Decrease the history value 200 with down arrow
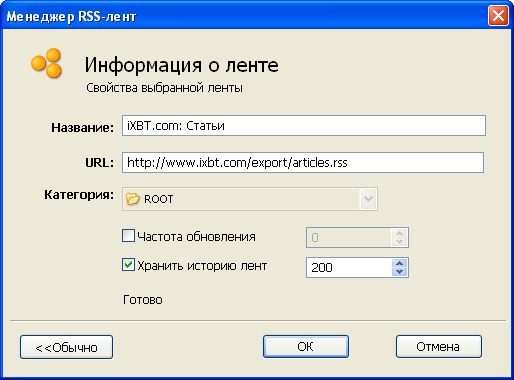Screen dimensions: 514x380 (x=400, y=272)
